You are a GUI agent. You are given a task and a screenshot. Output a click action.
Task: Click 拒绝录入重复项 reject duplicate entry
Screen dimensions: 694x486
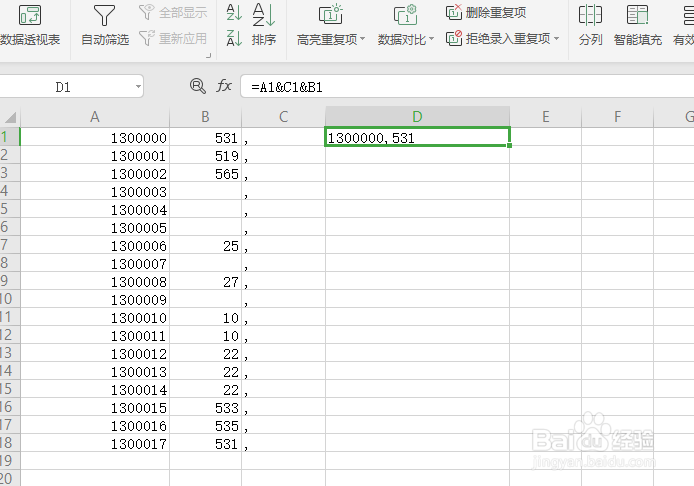pyautogui.click(x=498, y=39)
